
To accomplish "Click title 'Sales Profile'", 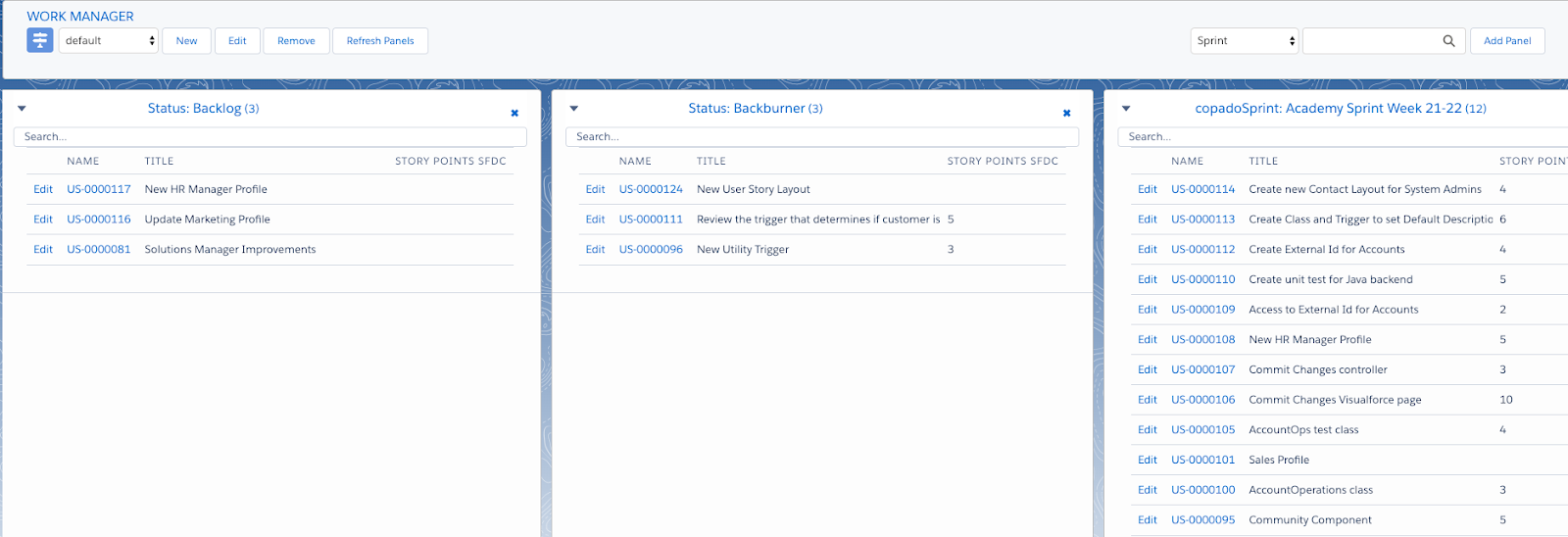I will (x=1279, y=460).
